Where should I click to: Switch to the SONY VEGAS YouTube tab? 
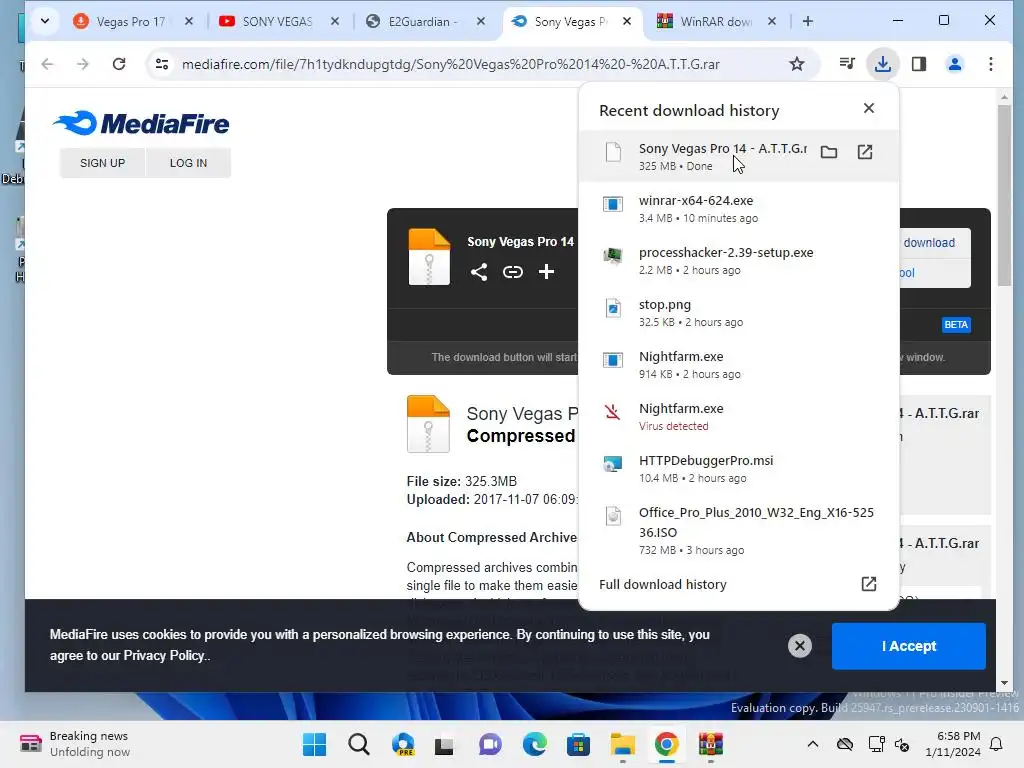point(278,22)
